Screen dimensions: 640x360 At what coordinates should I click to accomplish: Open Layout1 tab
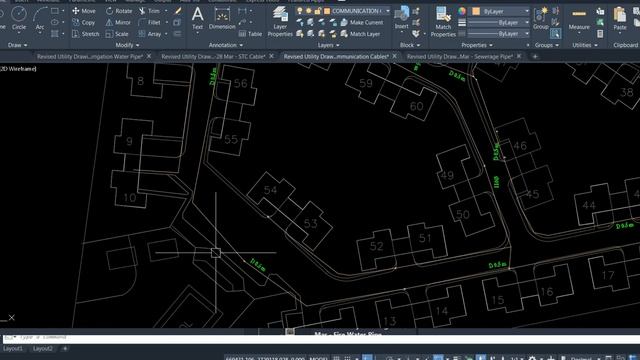click(13, 349)
